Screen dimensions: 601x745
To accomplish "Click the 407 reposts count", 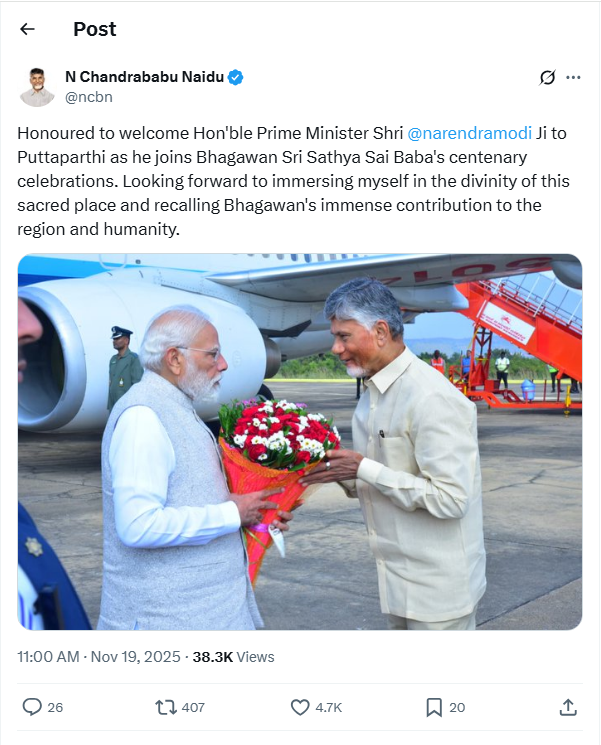I will [x=193, y=707].
